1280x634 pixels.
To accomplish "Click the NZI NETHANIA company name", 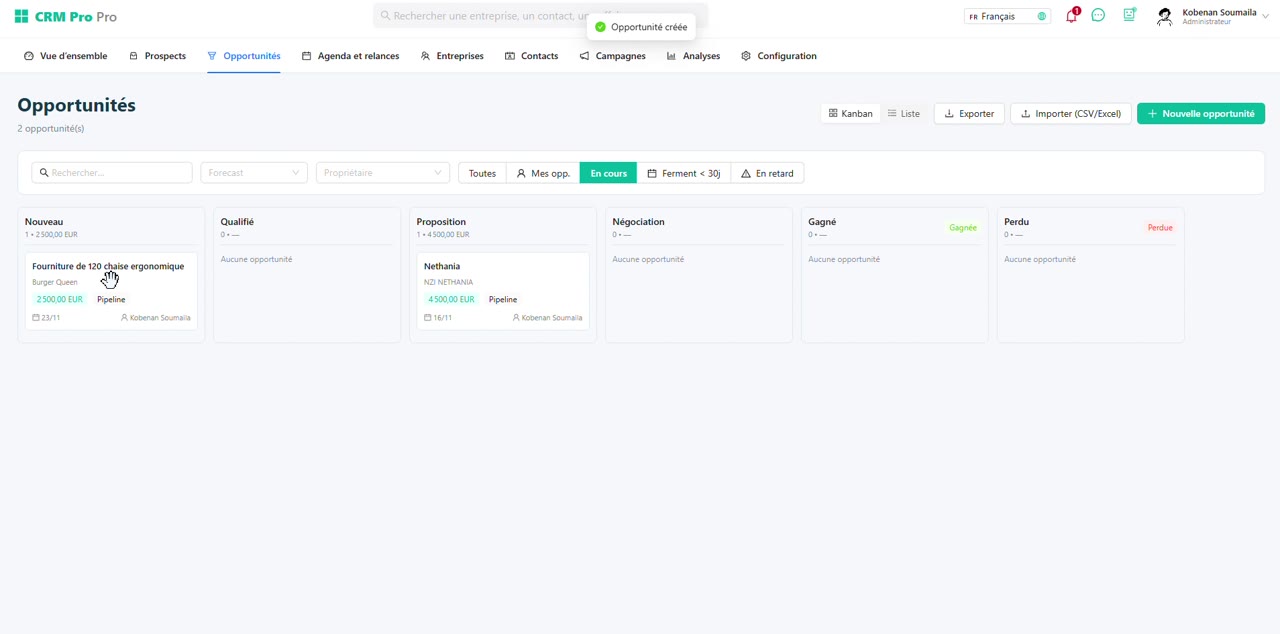I will tap(448, 282).
